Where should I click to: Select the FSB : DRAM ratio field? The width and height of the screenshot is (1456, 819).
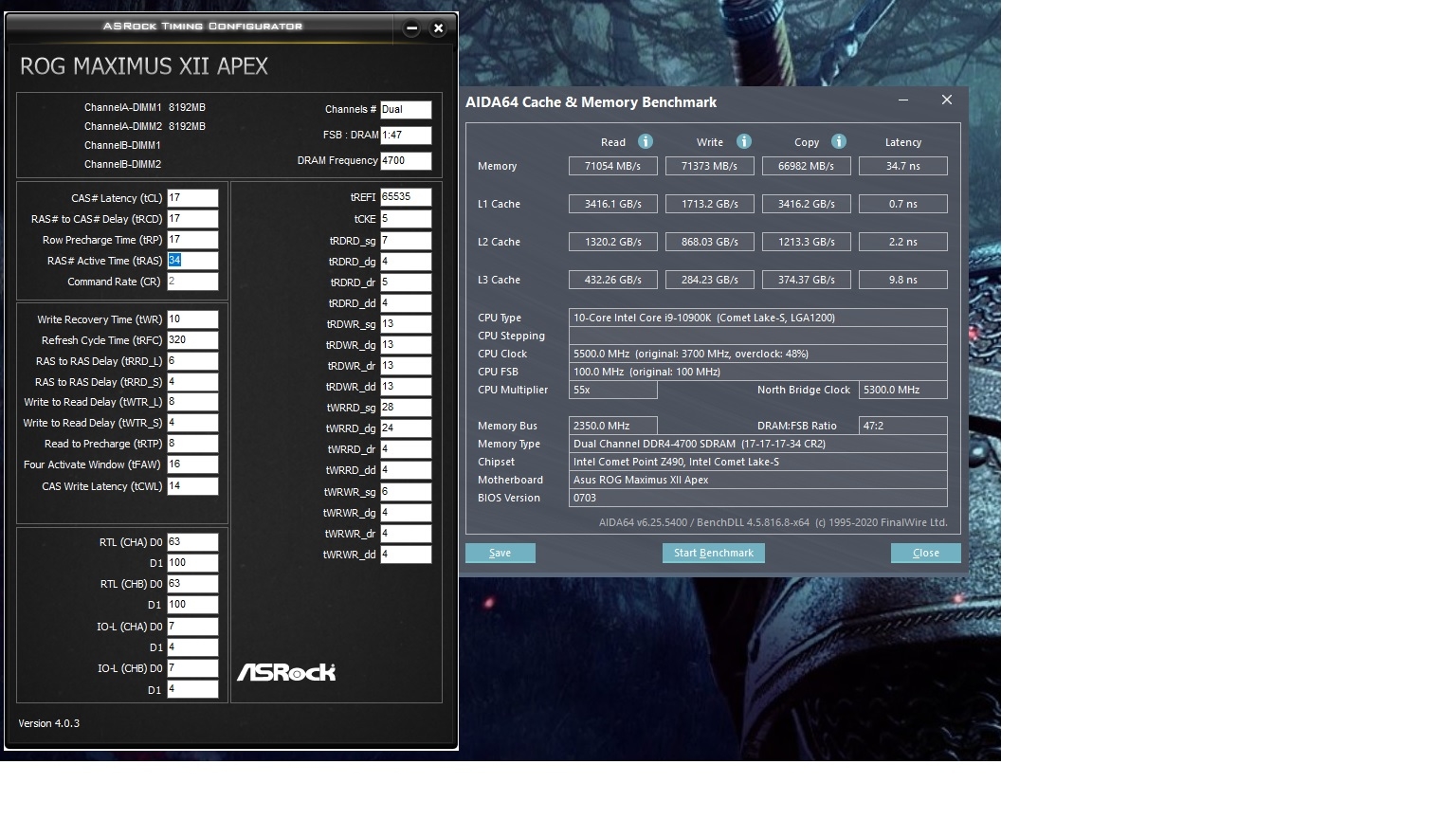coord(406,136)
